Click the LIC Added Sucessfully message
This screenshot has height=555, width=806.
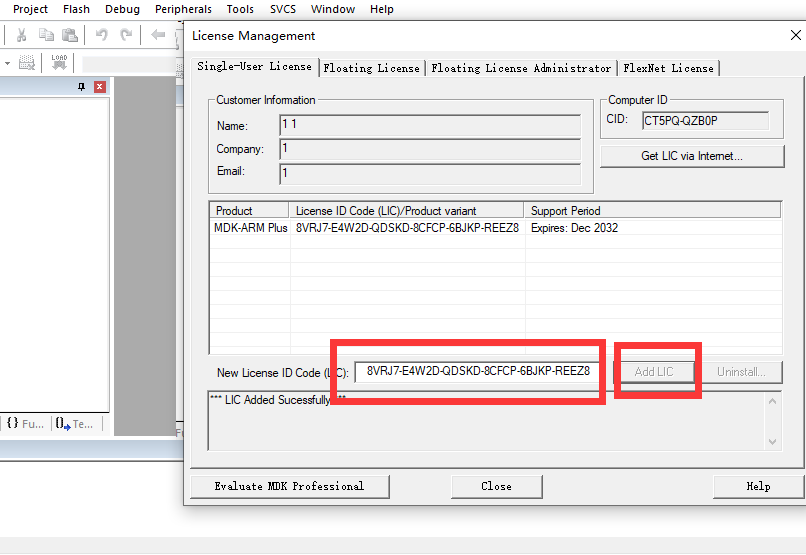click(278, 400)
